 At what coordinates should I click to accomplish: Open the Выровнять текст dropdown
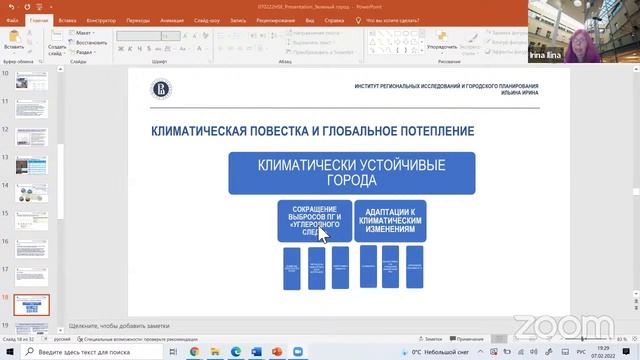[311, 42]
